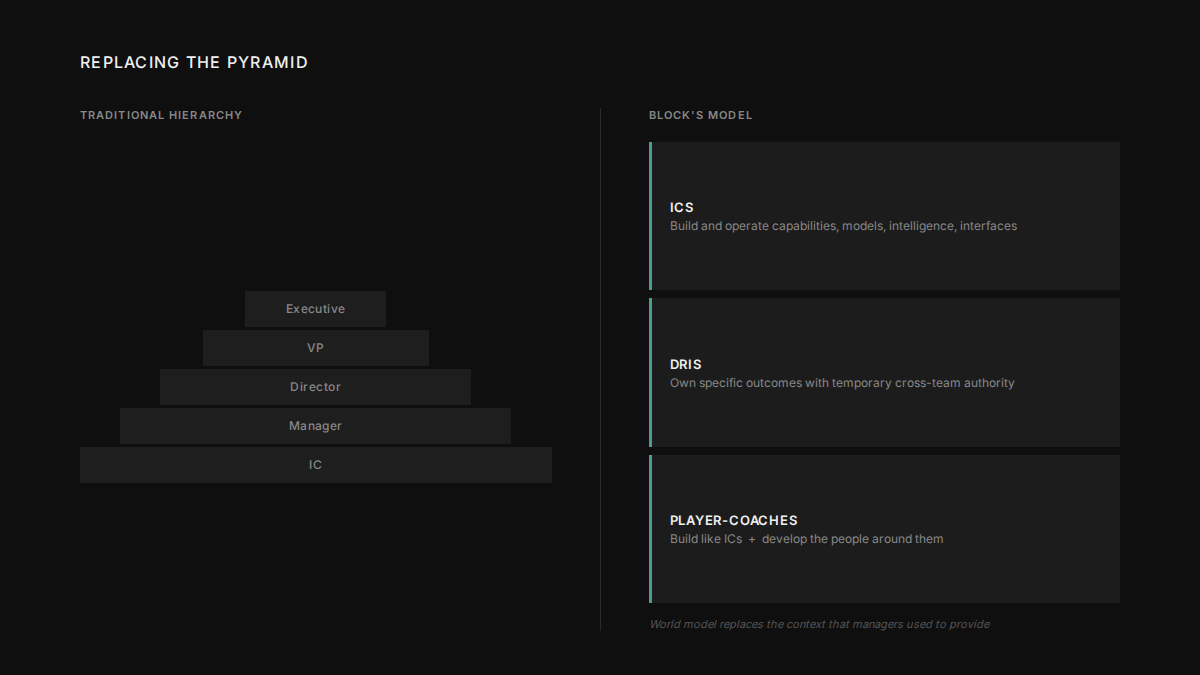Click the "Build and operate capabilities" description text
This screenshot has height=675, width=1200.
[843, 226]
